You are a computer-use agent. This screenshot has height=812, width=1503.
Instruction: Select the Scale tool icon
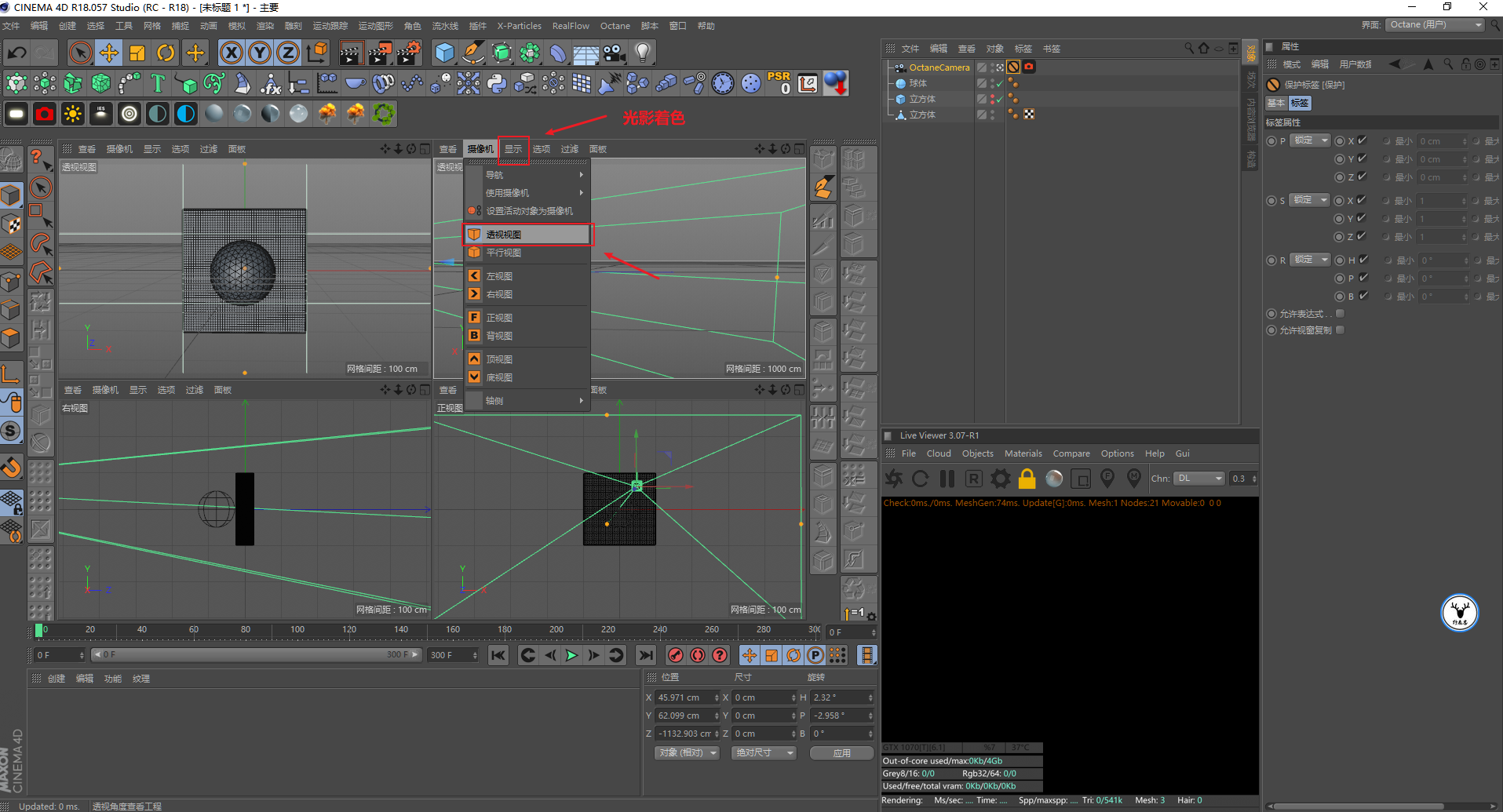137,53
